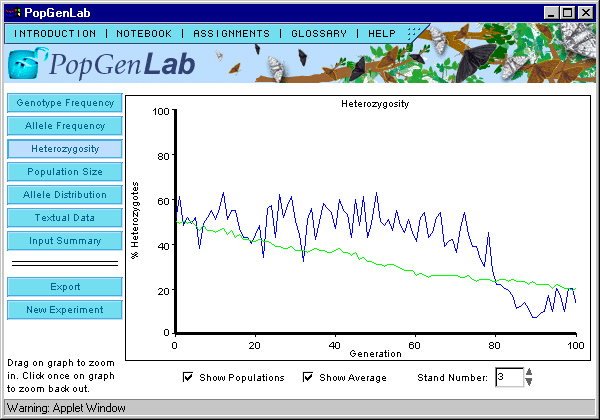The width and height of the screenshot is (600, 420).
Task: Open the GLOSSARY menu item
Action: click(x=319, y=34)
